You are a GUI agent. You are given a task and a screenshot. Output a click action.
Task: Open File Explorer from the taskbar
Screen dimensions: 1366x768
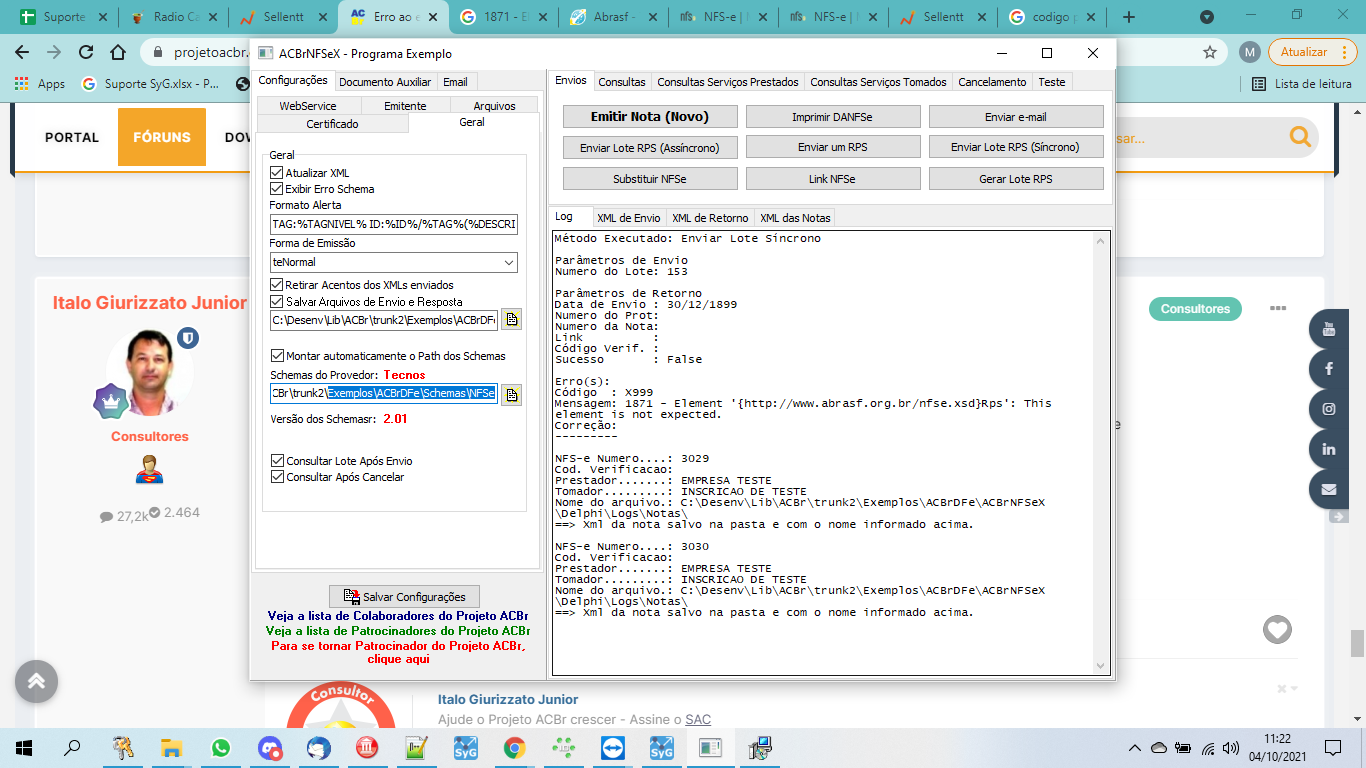click(172, 747)
